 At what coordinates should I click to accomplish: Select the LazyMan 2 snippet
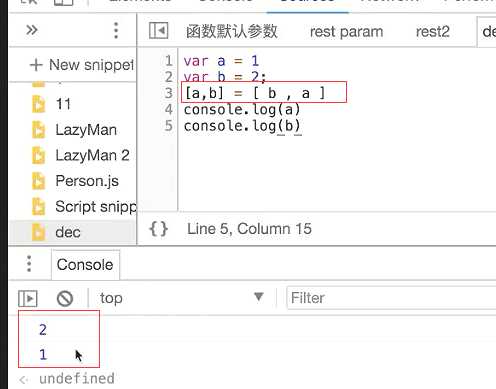click(x=92, y=155)
